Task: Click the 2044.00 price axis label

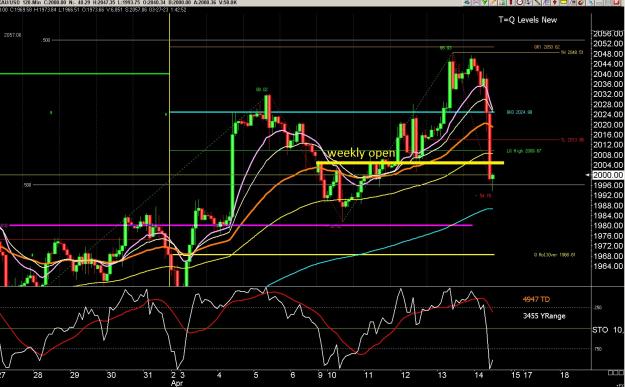Action: (608, 64)
